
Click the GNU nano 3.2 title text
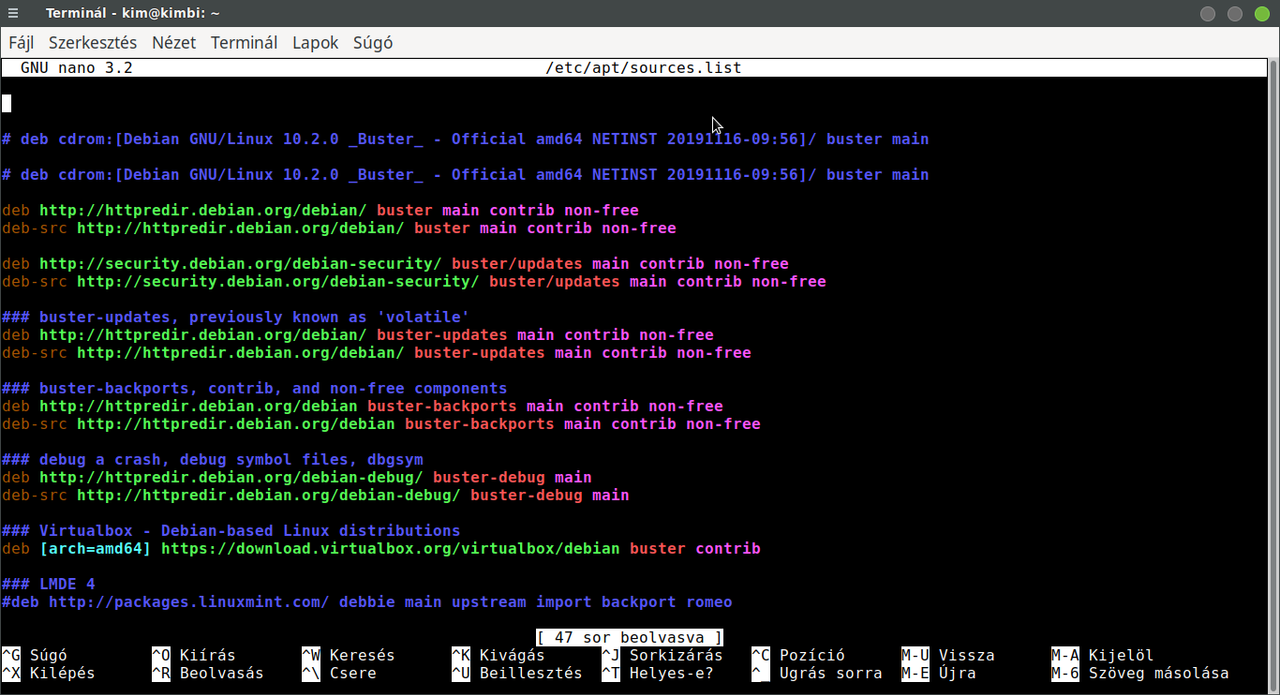[x=76, y=68]
